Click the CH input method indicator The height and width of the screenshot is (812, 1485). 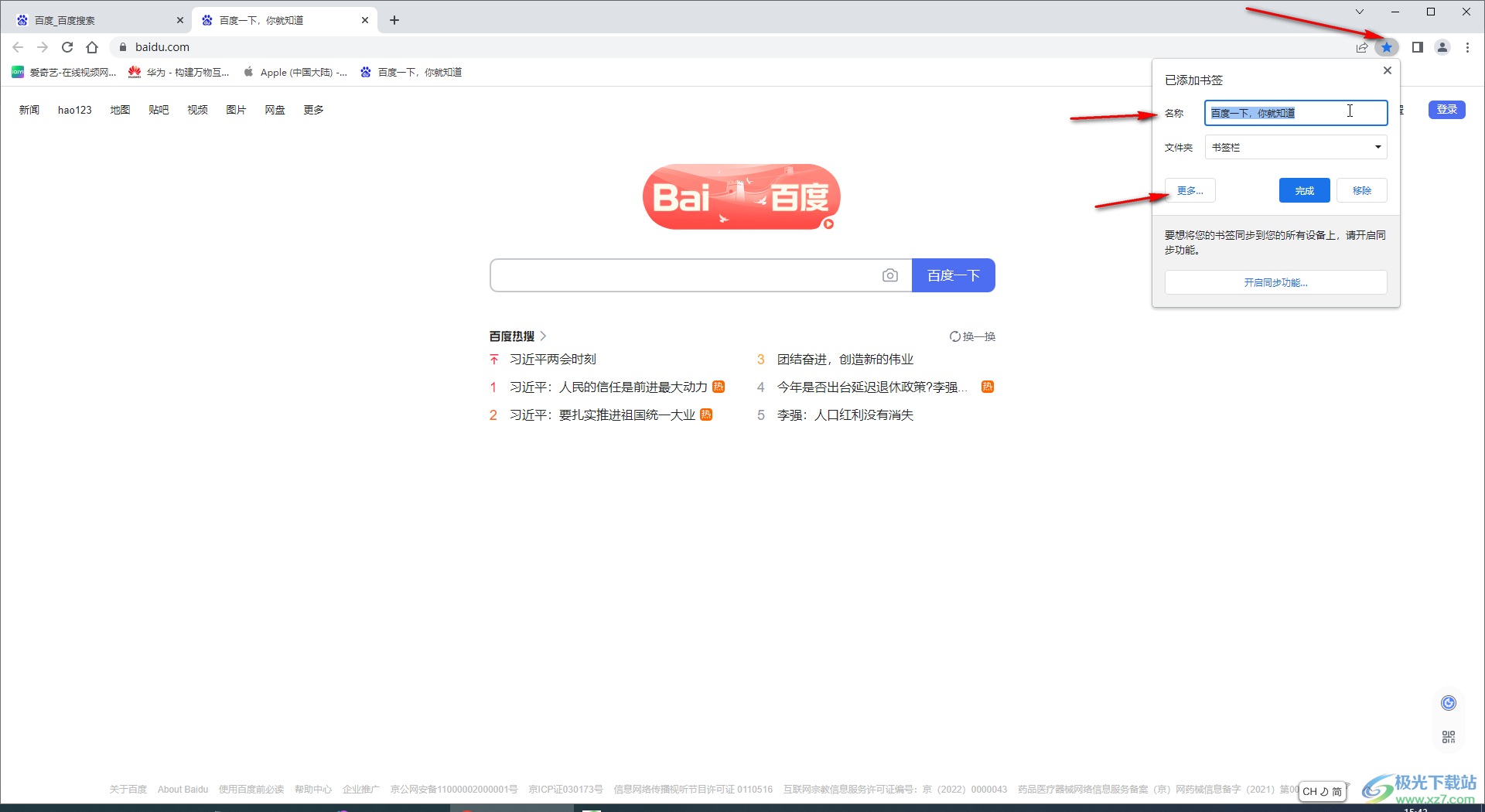coord(1323,791)
